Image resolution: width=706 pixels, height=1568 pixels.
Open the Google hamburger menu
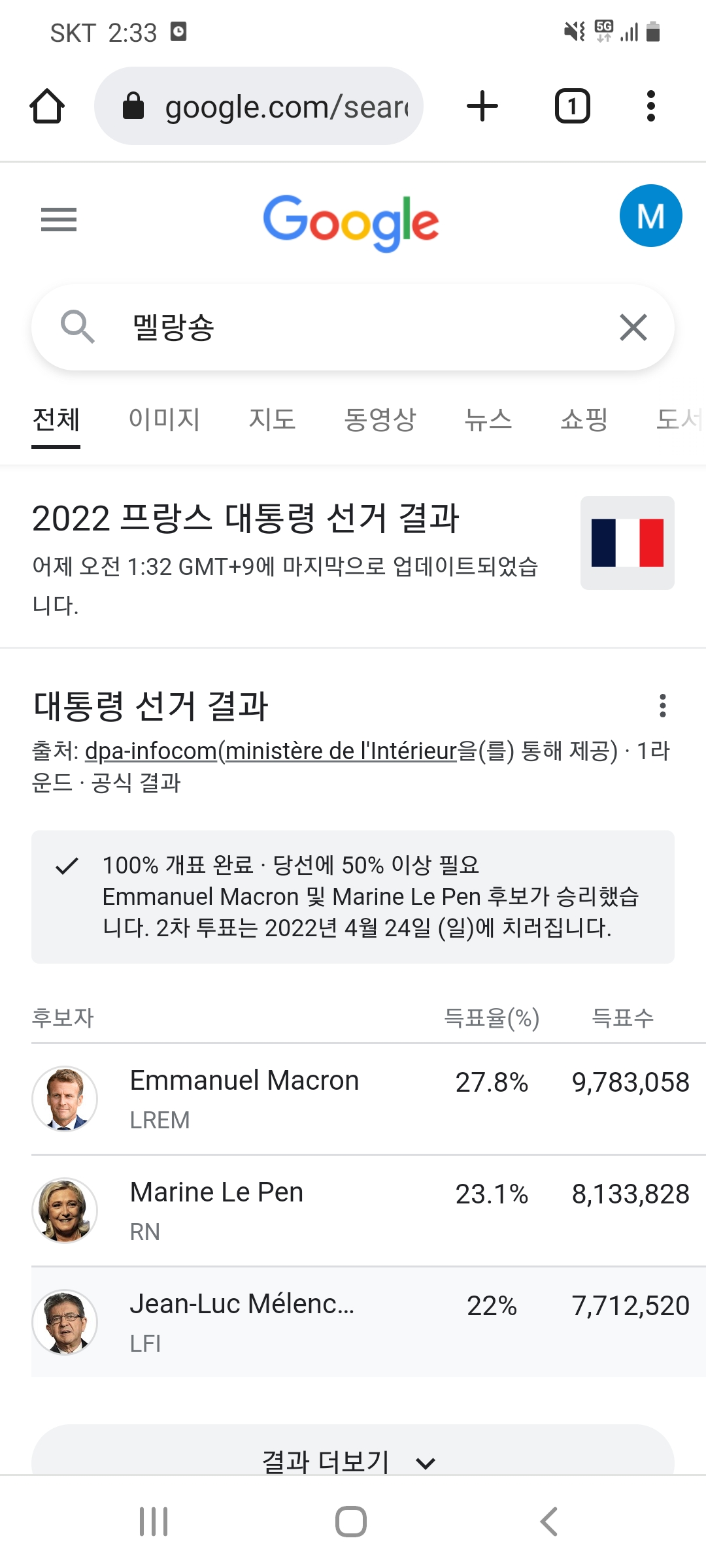(59, 220)
